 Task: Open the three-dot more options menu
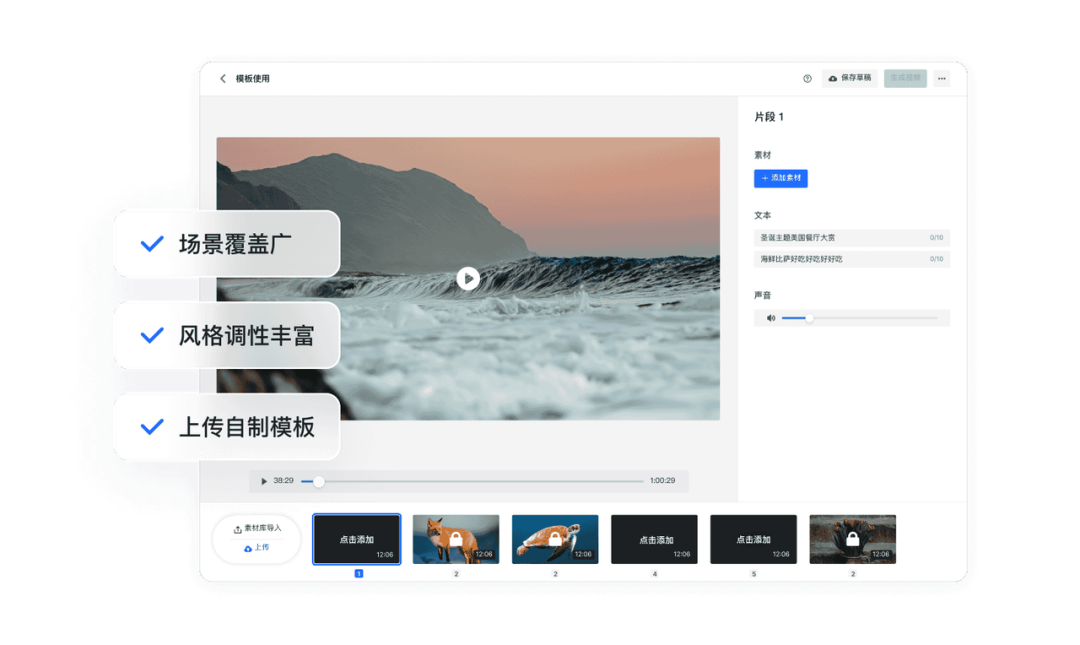coord(942,79)
